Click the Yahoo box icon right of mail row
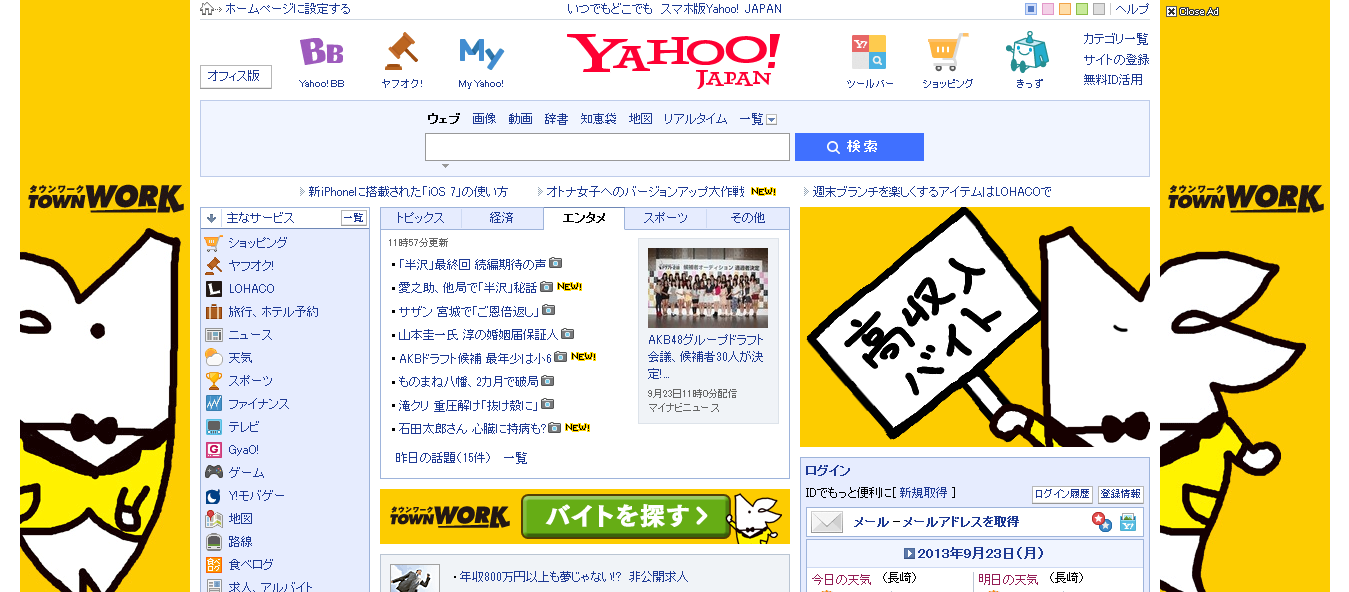The image size is (1349, 592). (x=1128, y=522)
